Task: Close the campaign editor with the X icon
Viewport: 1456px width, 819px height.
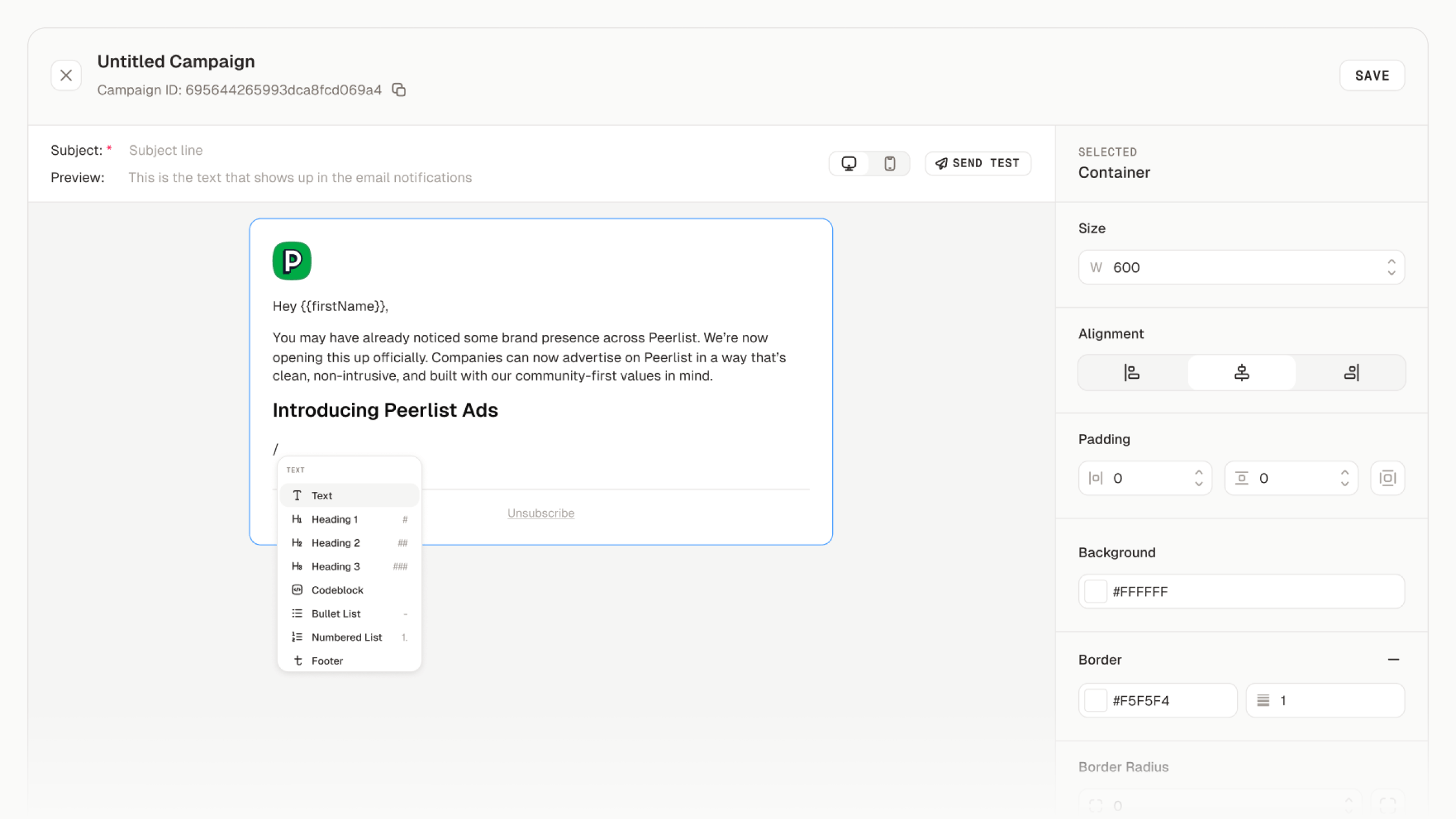Action: tap(66, 75)
